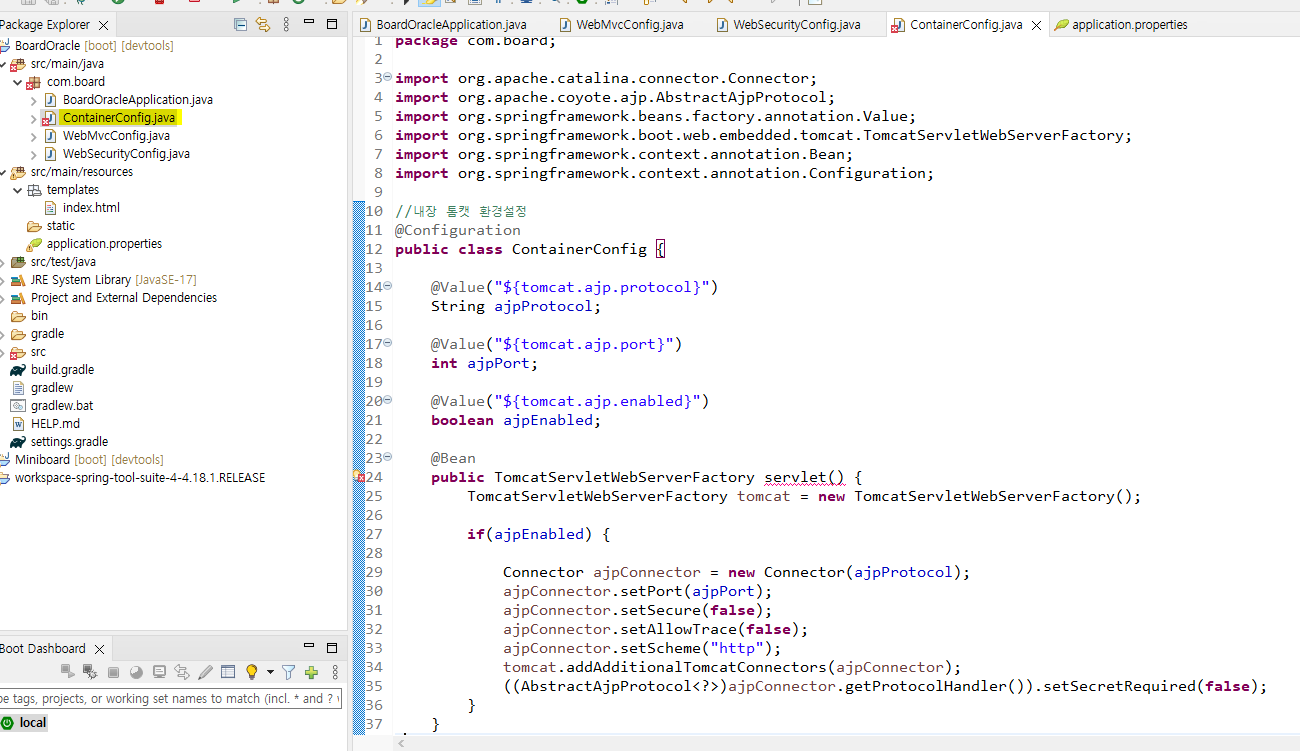The width and height of the screenshot is (1300, 751).
Task: Click editor horizontal scrollbar left arrow
Action: (x=403, y=743)
